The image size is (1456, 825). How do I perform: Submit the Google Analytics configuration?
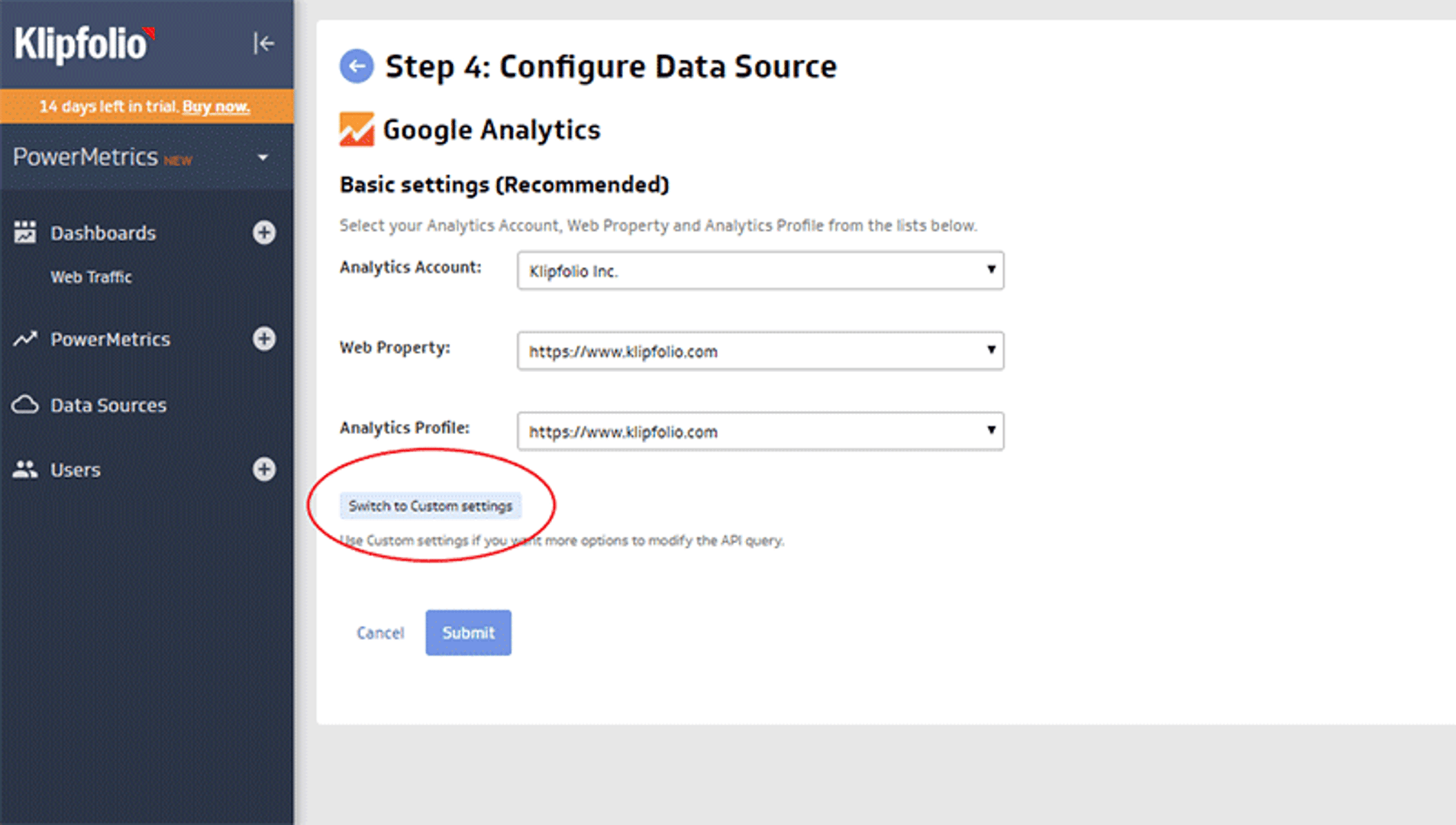468,632
